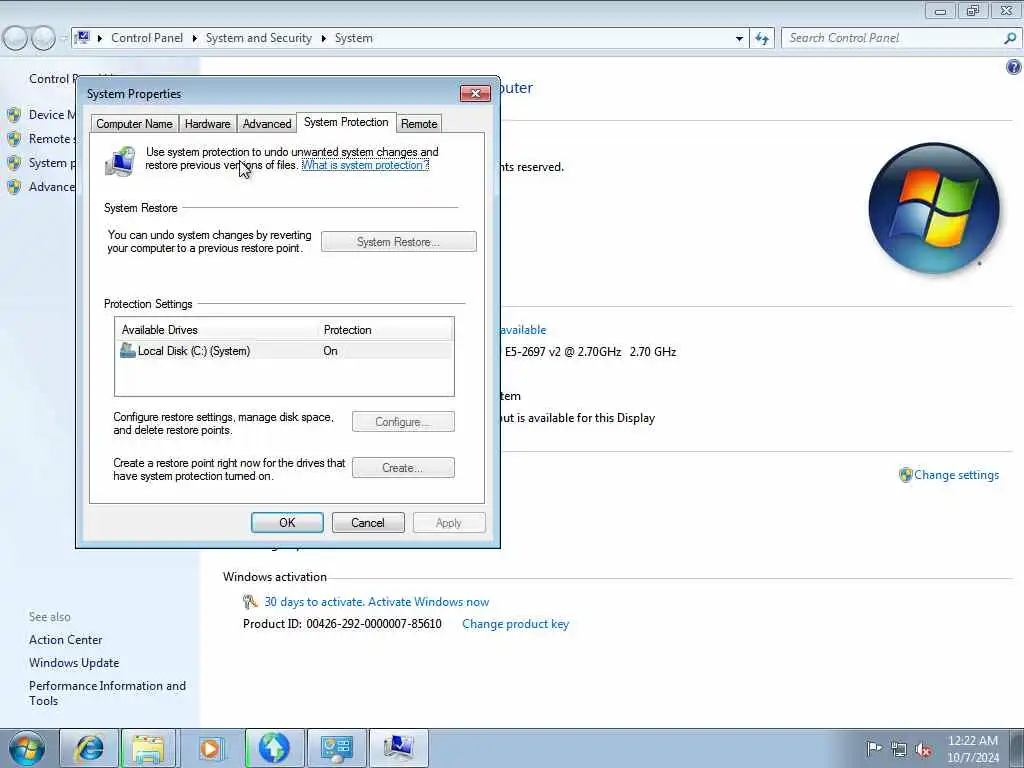Open Windows Update link
This screenshot has height=768, width=1024.
[74, 663]
